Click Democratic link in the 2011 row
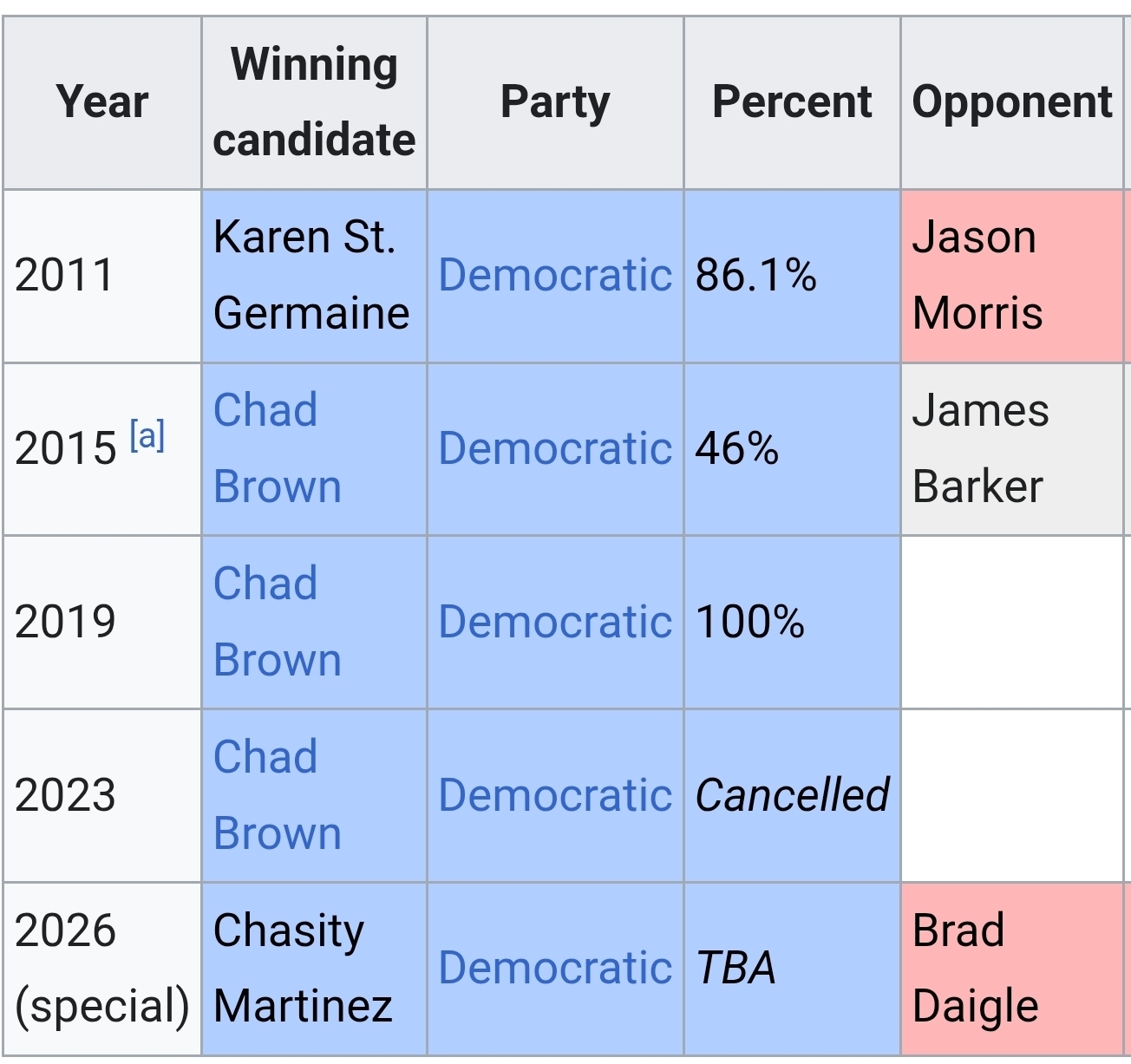The image size is (1131, 1064). click(x=555, y=276)
